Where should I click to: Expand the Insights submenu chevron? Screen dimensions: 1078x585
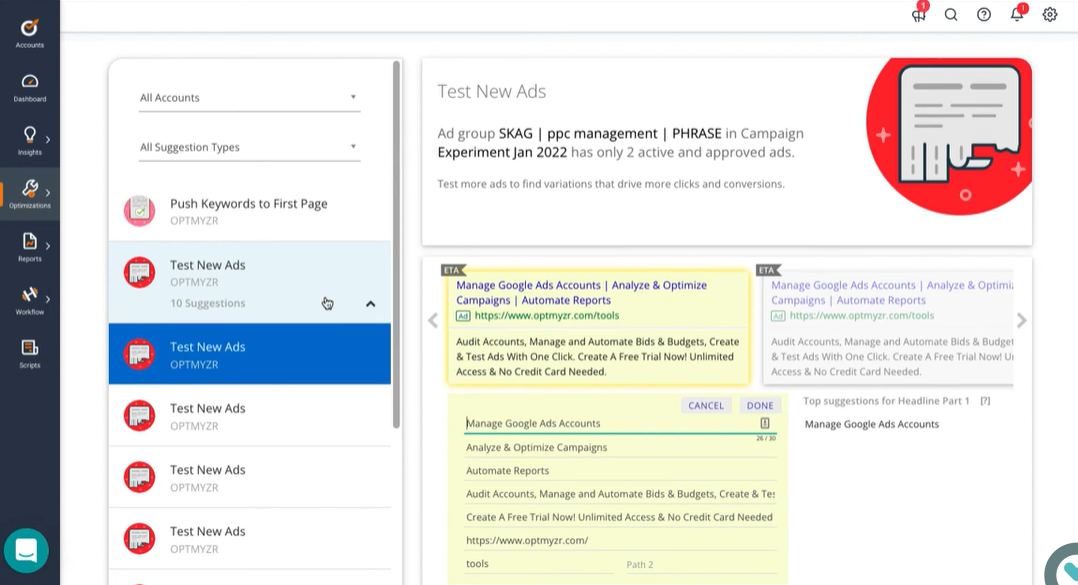click(48, 140)
